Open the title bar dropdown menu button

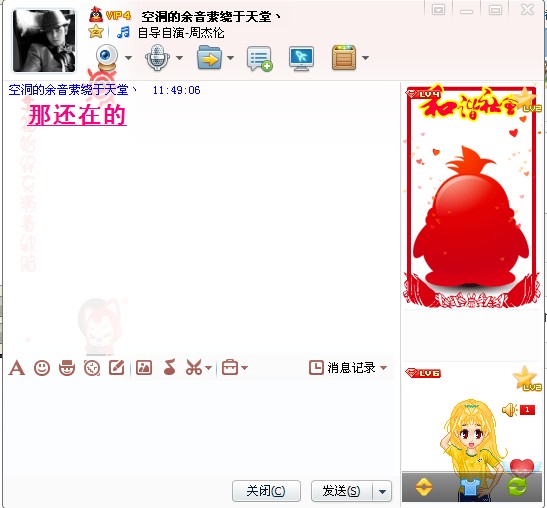tap(438, 9)
